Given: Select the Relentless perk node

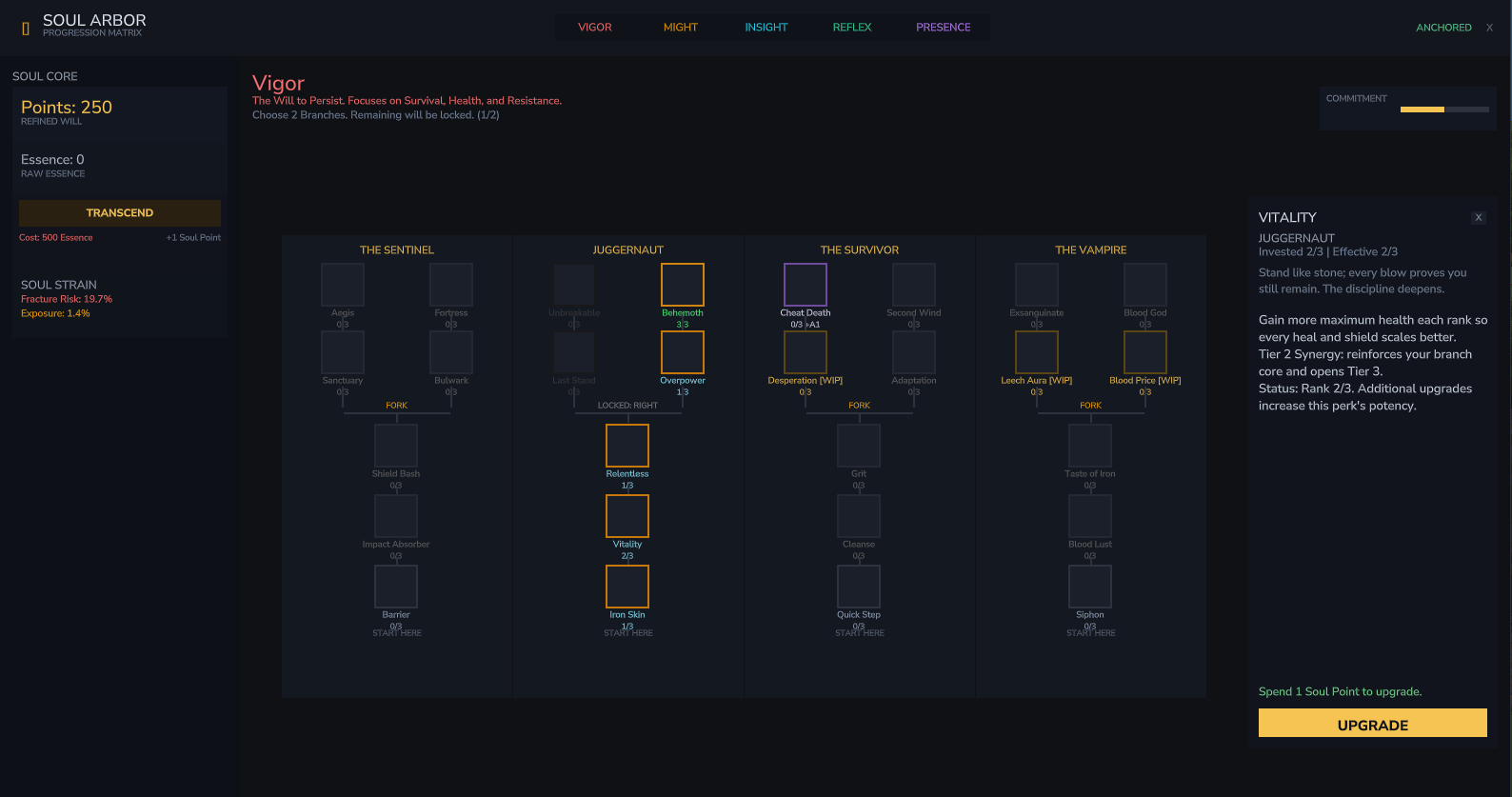Looking at the screenshot, I should tap(627, 446).
